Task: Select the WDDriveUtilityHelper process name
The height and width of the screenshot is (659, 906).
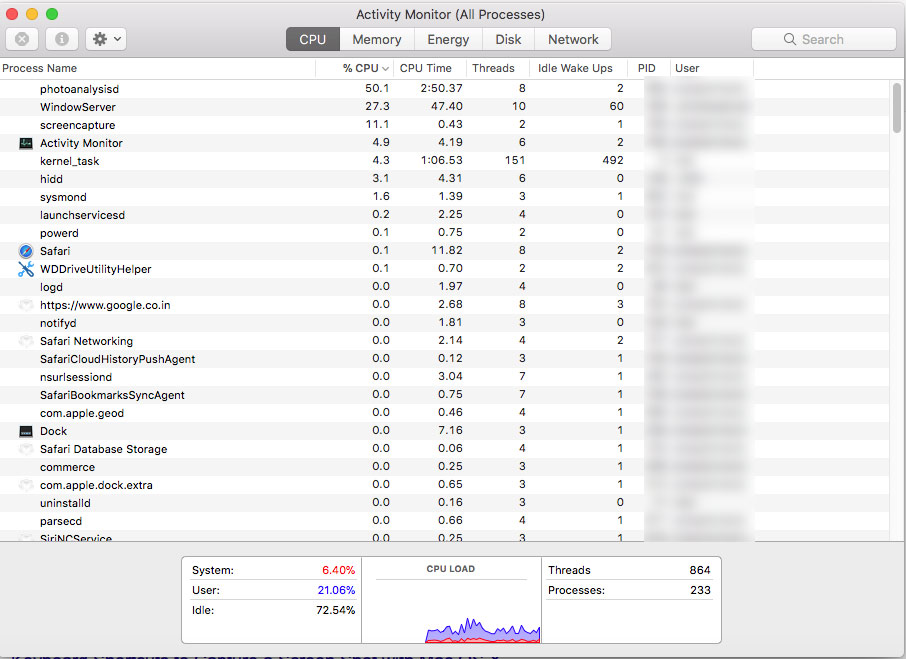Action: point(95,269)
